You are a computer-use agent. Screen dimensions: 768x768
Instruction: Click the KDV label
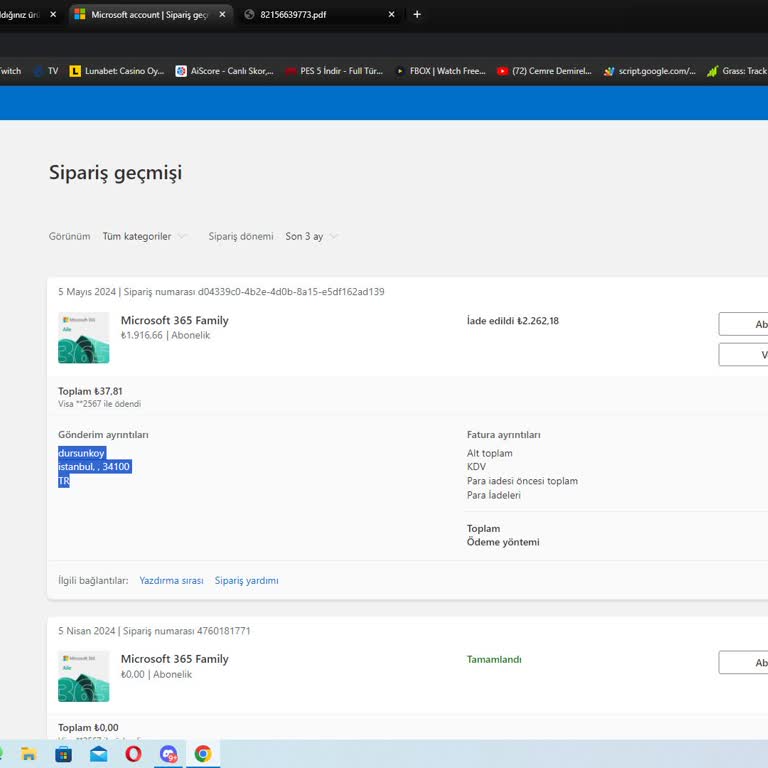476,467
